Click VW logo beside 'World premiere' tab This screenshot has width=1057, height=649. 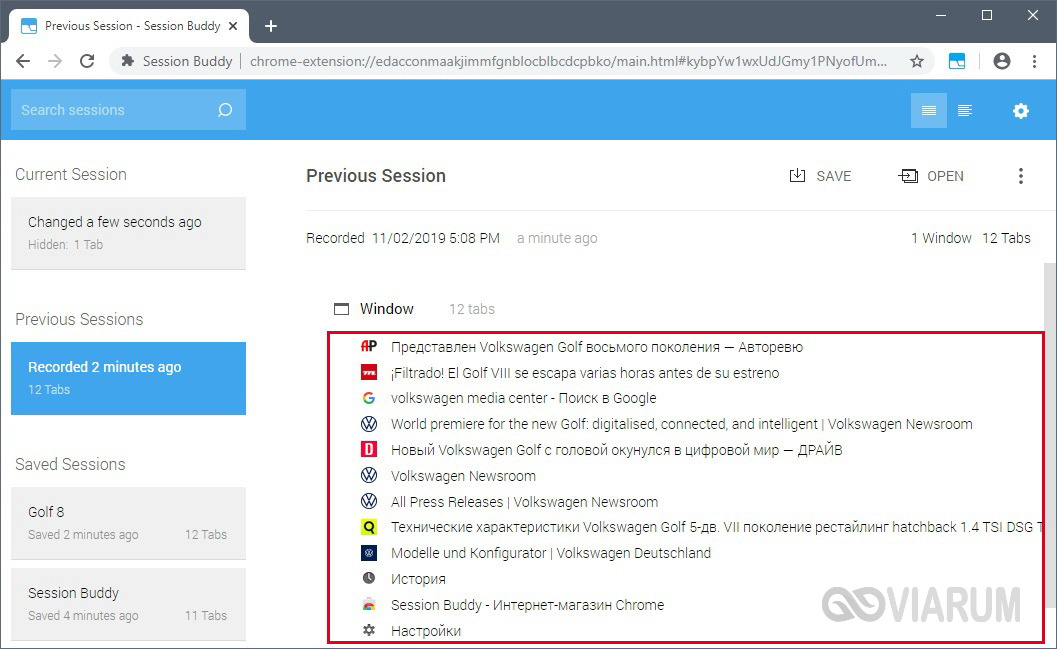[x=369, y=424]
